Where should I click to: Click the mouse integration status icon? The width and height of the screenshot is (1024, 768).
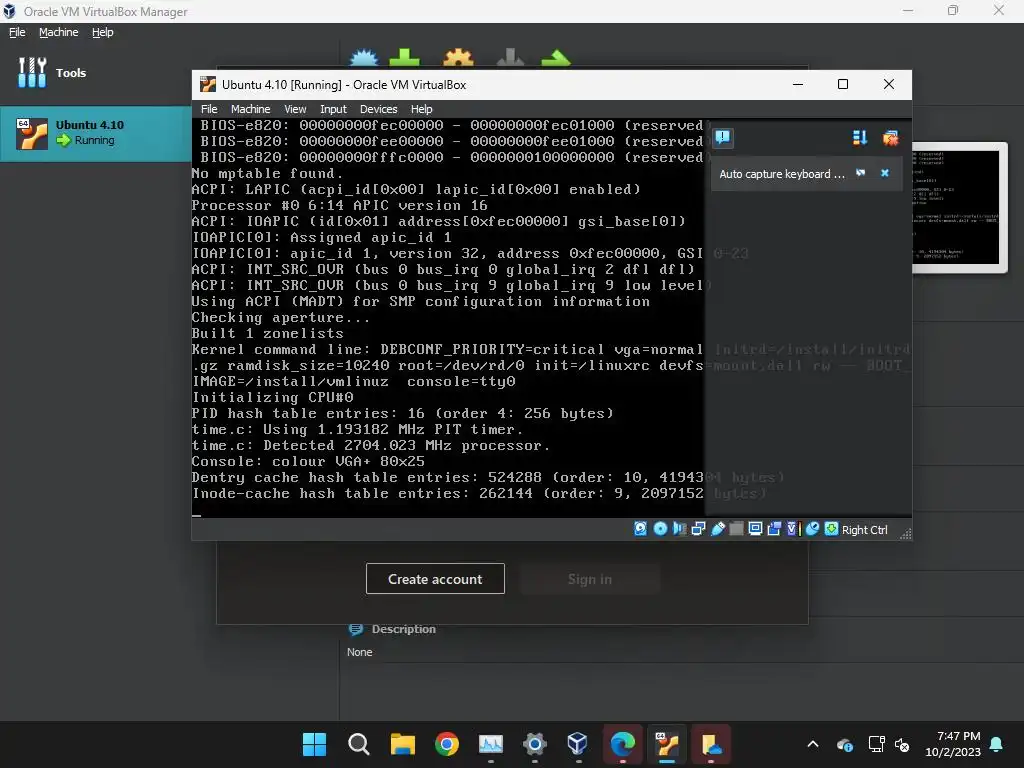tap(812, 529)
